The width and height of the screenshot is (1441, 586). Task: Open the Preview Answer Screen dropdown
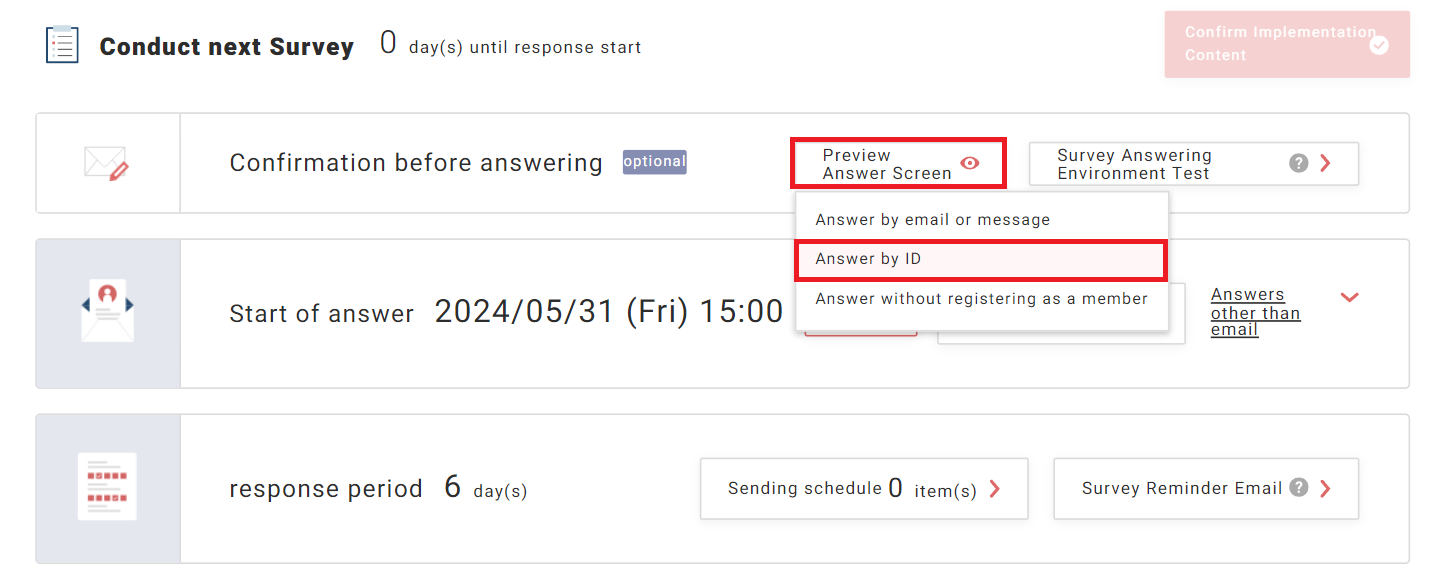pyautogui.click(x=897, y=164)
